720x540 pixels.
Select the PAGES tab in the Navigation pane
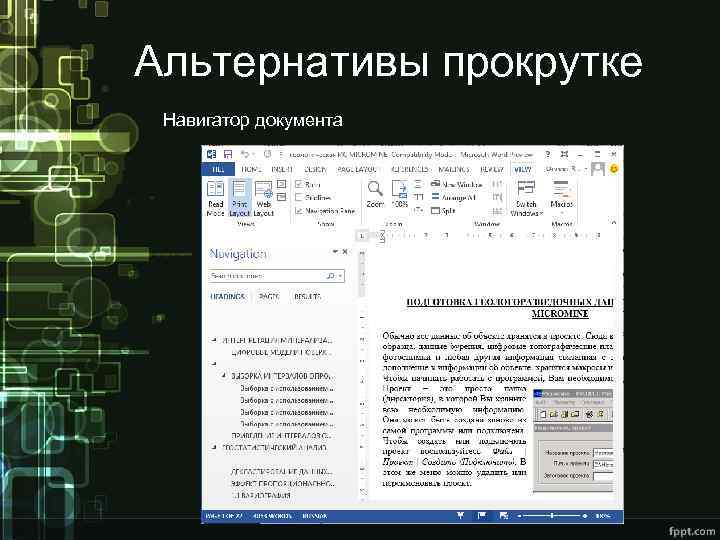[269, 297]
